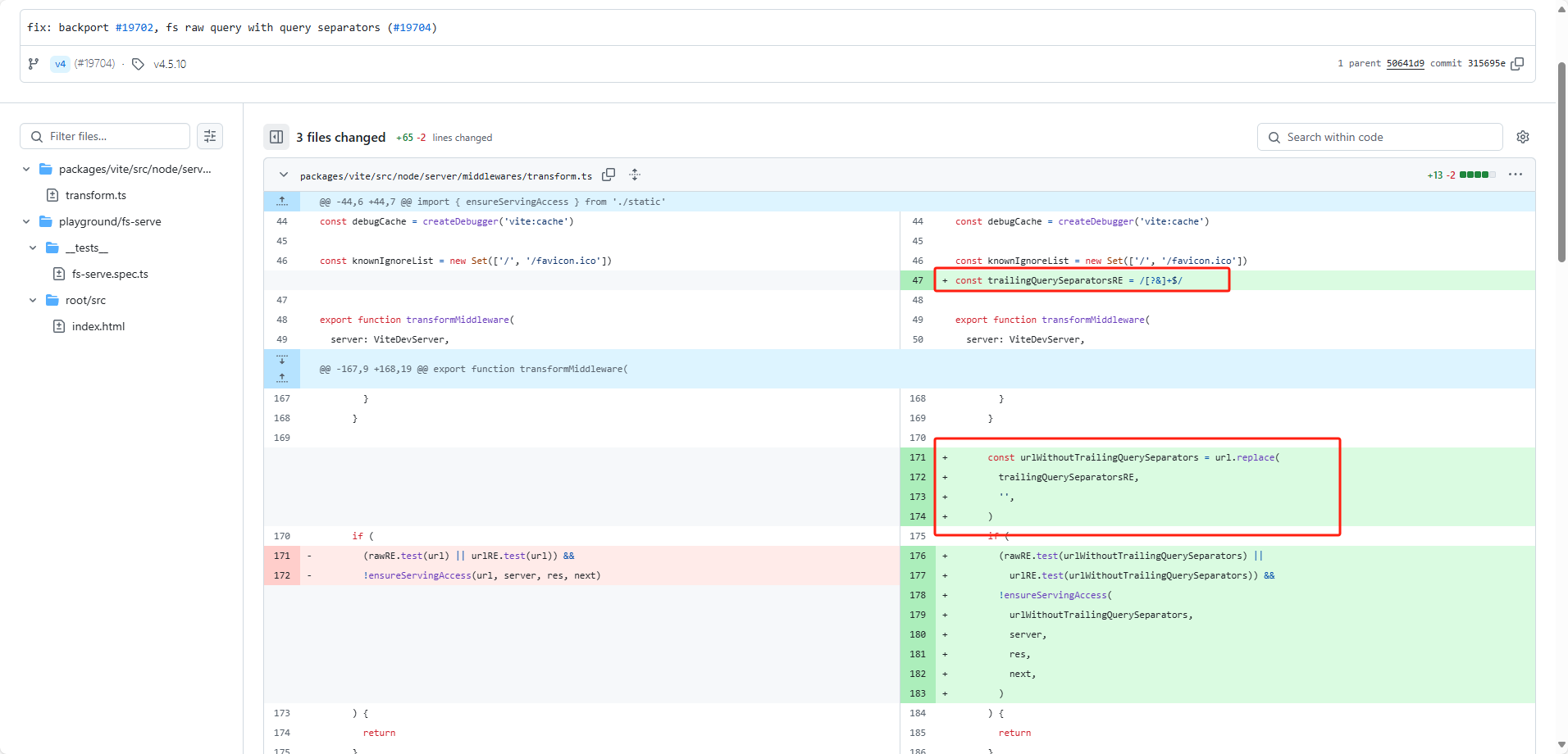Image resolution: width=1568 pixels, height=754 pixels.
Task: Copy the full commit SHA 315695e
Action: 1518,63
